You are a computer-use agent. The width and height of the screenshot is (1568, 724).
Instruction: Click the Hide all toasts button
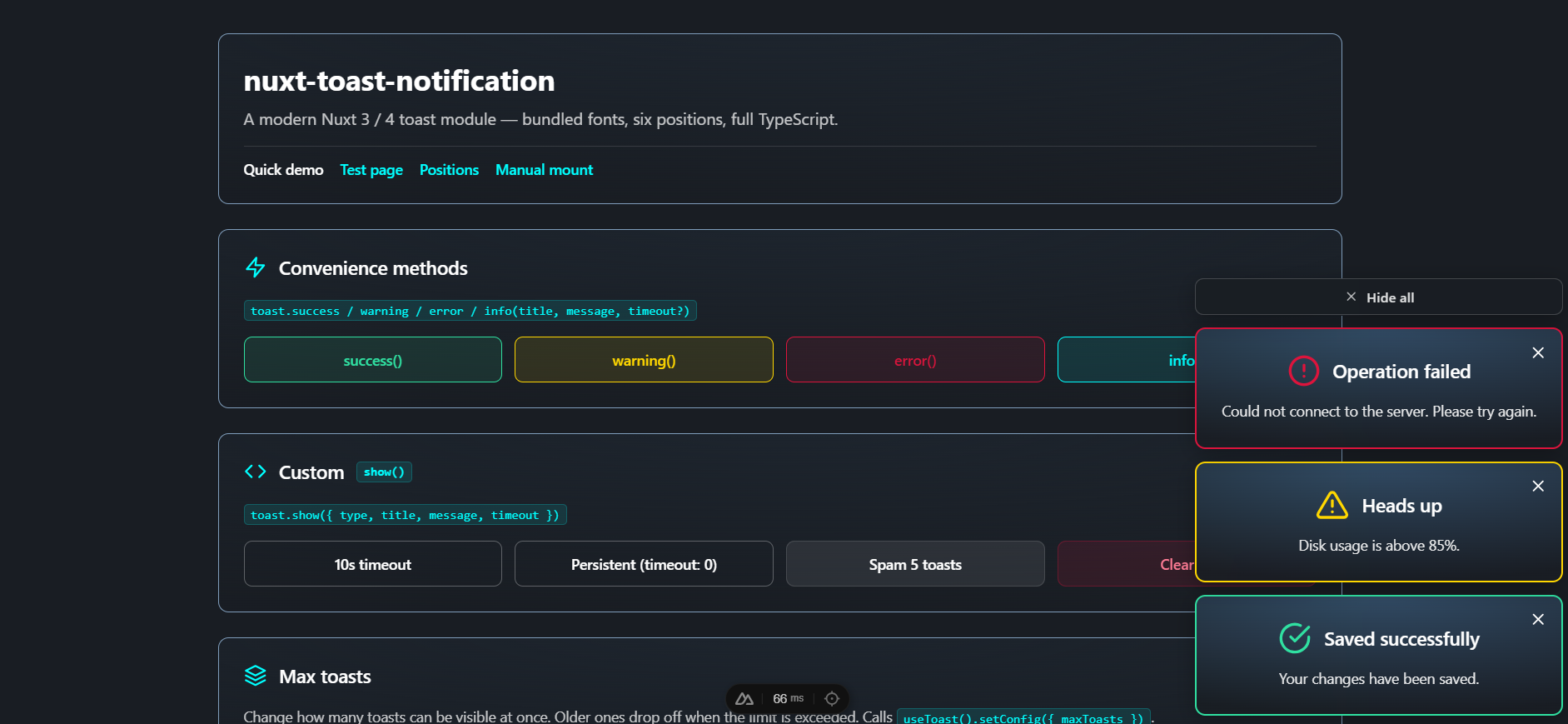coord(1379,297)
